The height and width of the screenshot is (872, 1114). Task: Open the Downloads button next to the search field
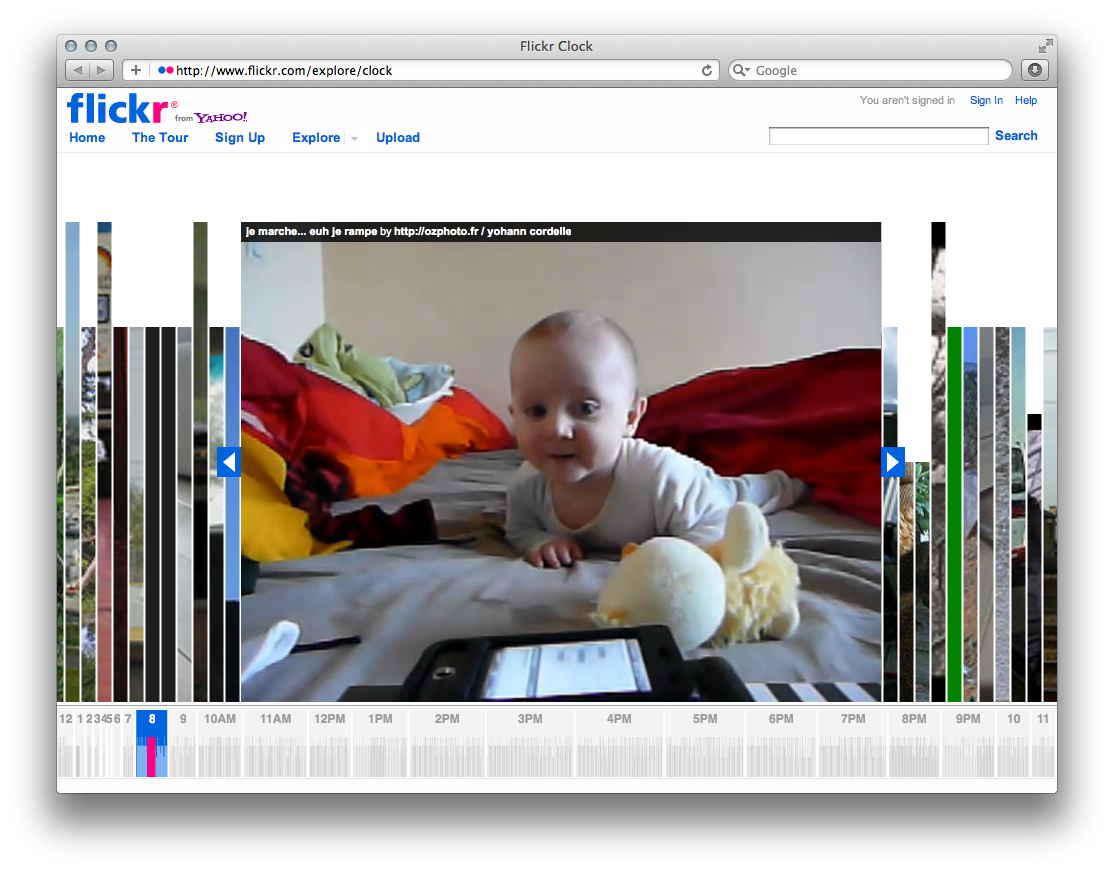pyautogui.click(x=1034, y=70)
